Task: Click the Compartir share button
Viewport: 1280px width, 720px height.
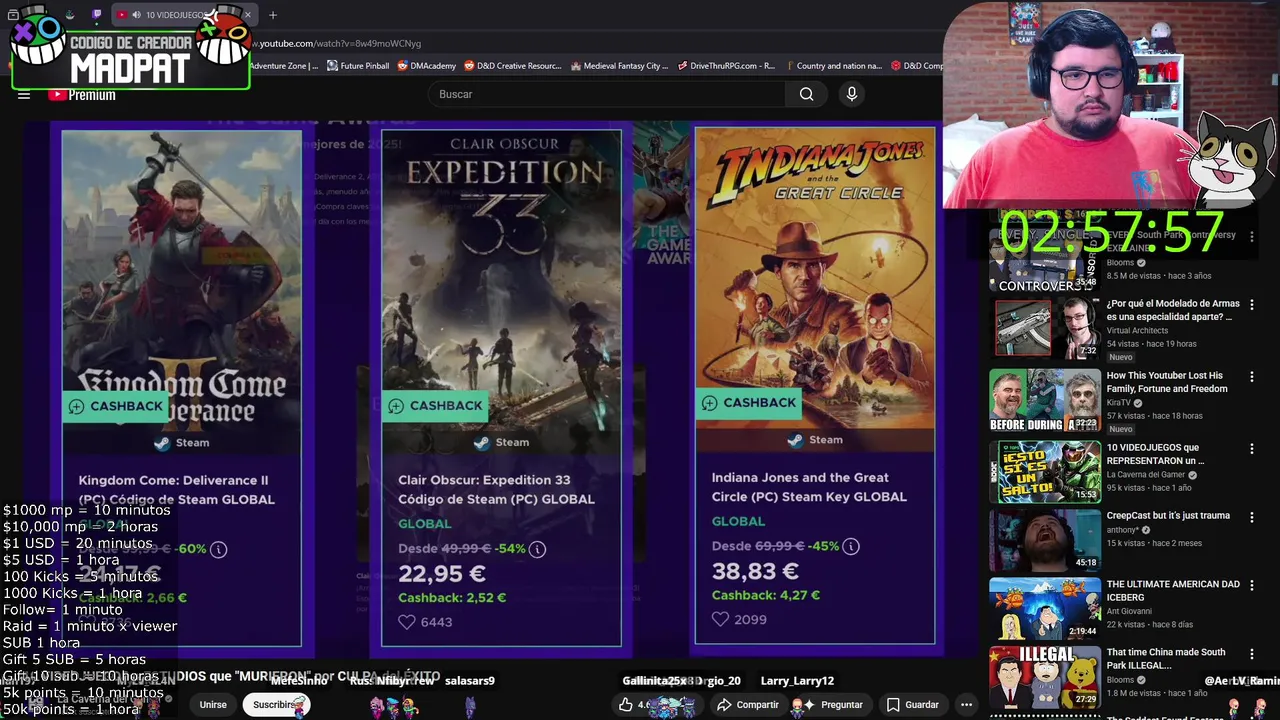Action: point(747,705)
